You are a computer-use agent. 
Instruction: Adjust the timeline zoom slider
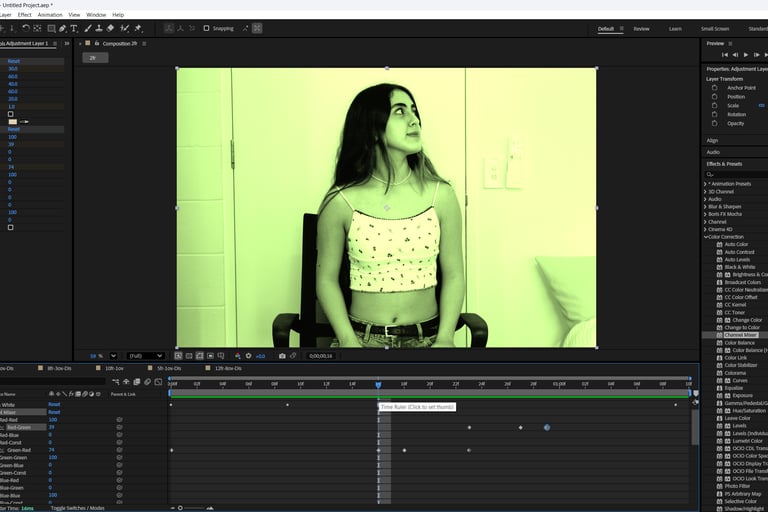pos(180,508)
